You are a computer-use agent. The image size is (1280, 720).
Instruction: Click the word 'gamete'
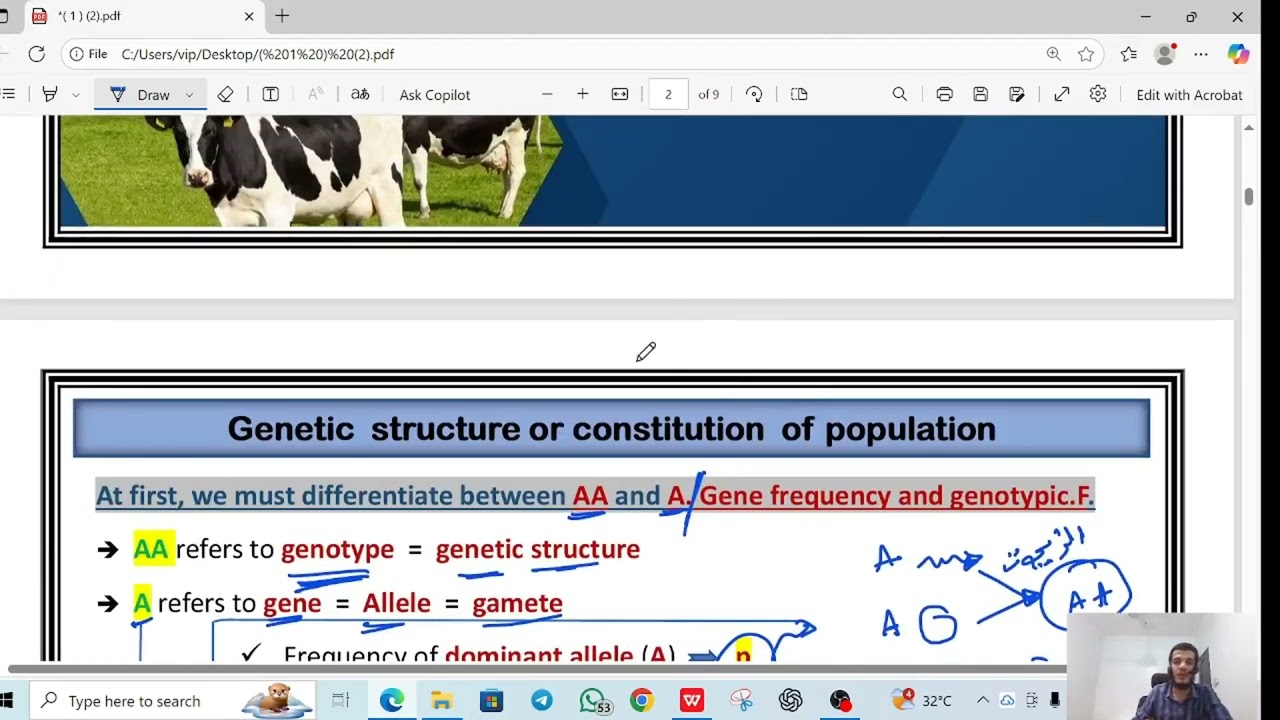pyautogui.click(x=517, y=603)
